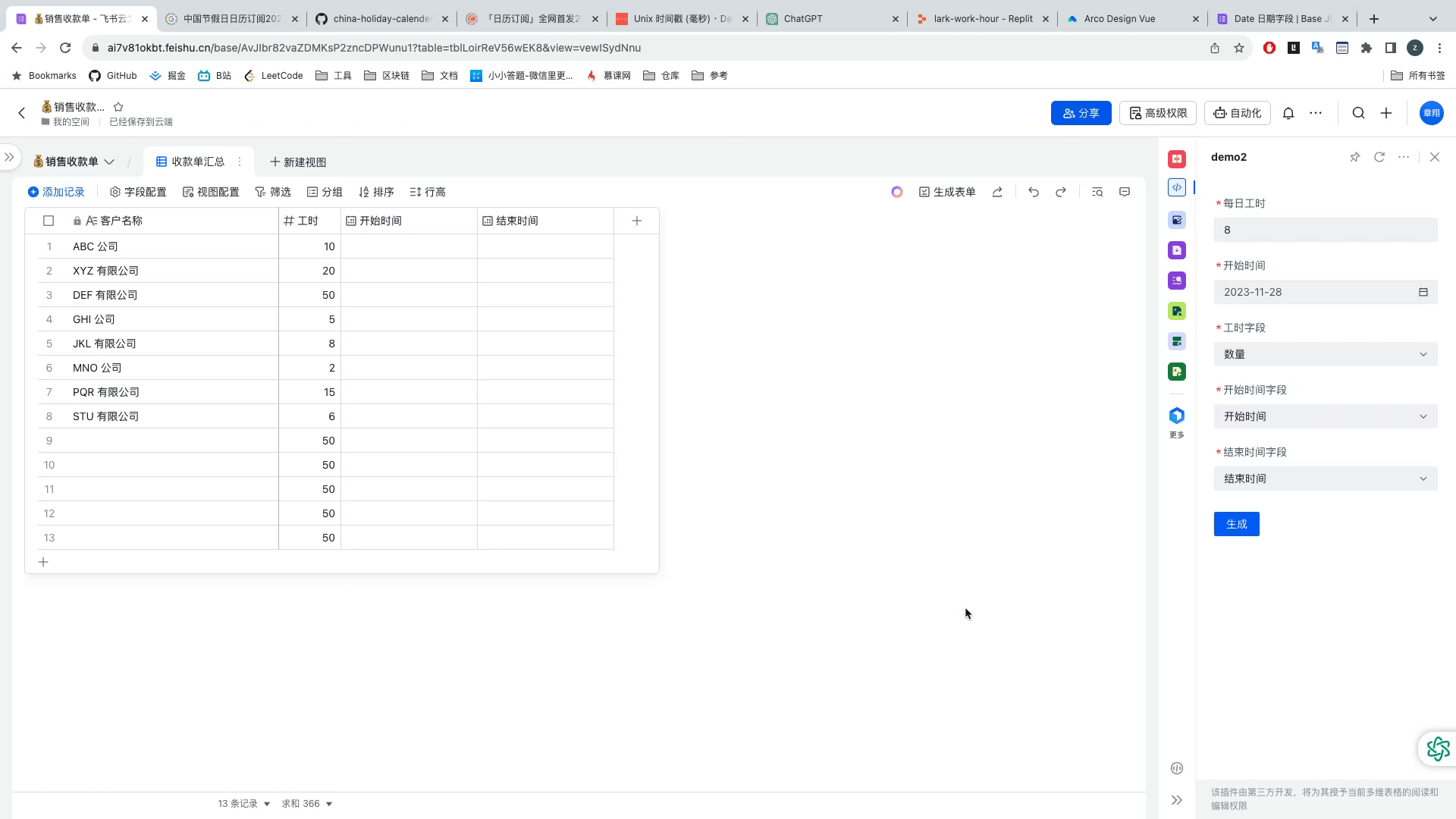Open the comments icon in toolbar
The width and height of the screenshot is (1456, 819).
(x=1125, y=193)
